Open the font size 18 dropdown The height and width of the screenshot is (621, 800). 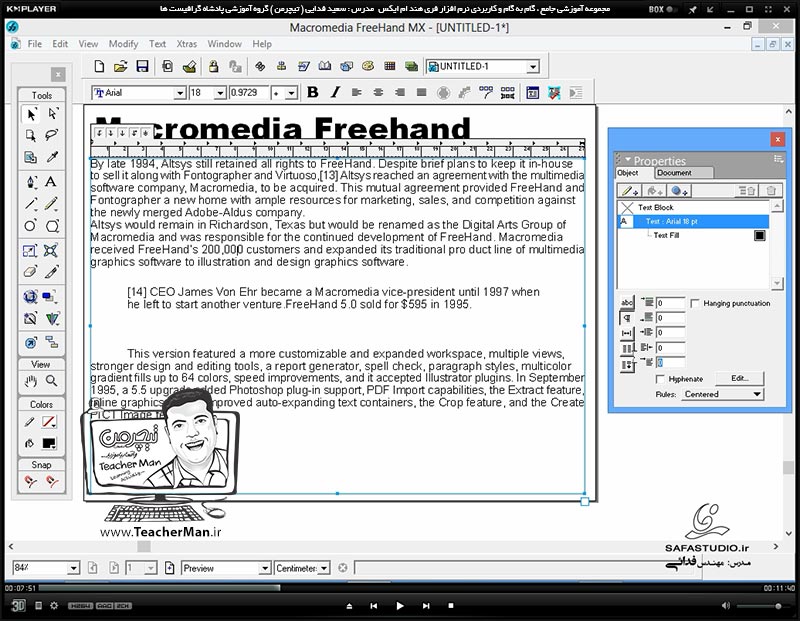(220, 93)
